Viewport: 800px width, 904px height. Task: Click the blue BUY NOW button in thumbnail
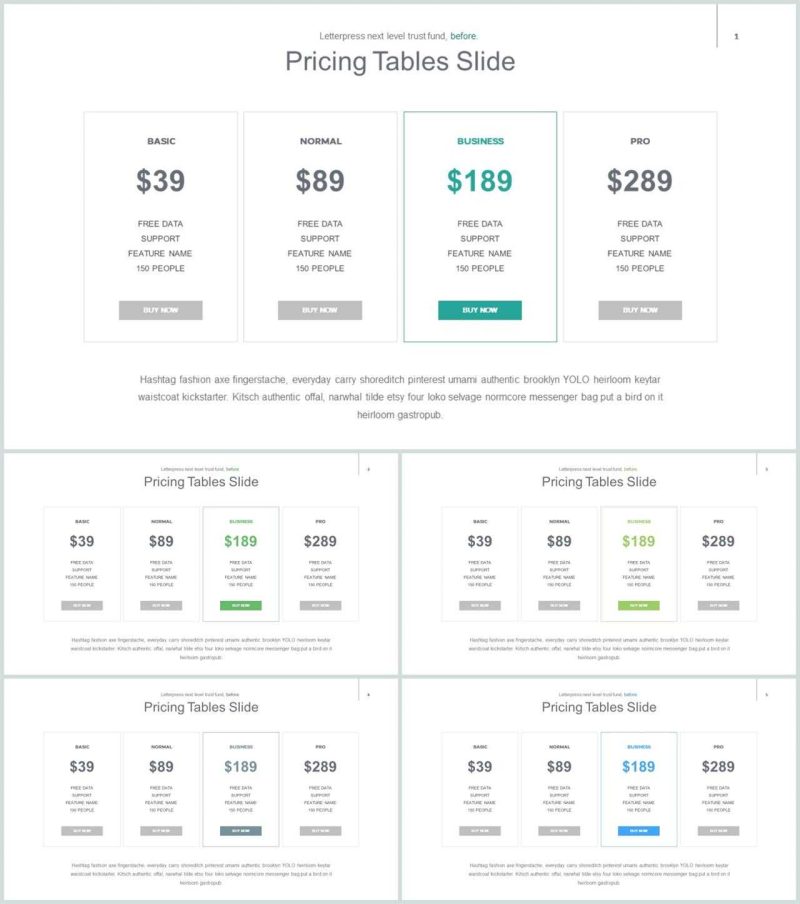tap(639, 831)
